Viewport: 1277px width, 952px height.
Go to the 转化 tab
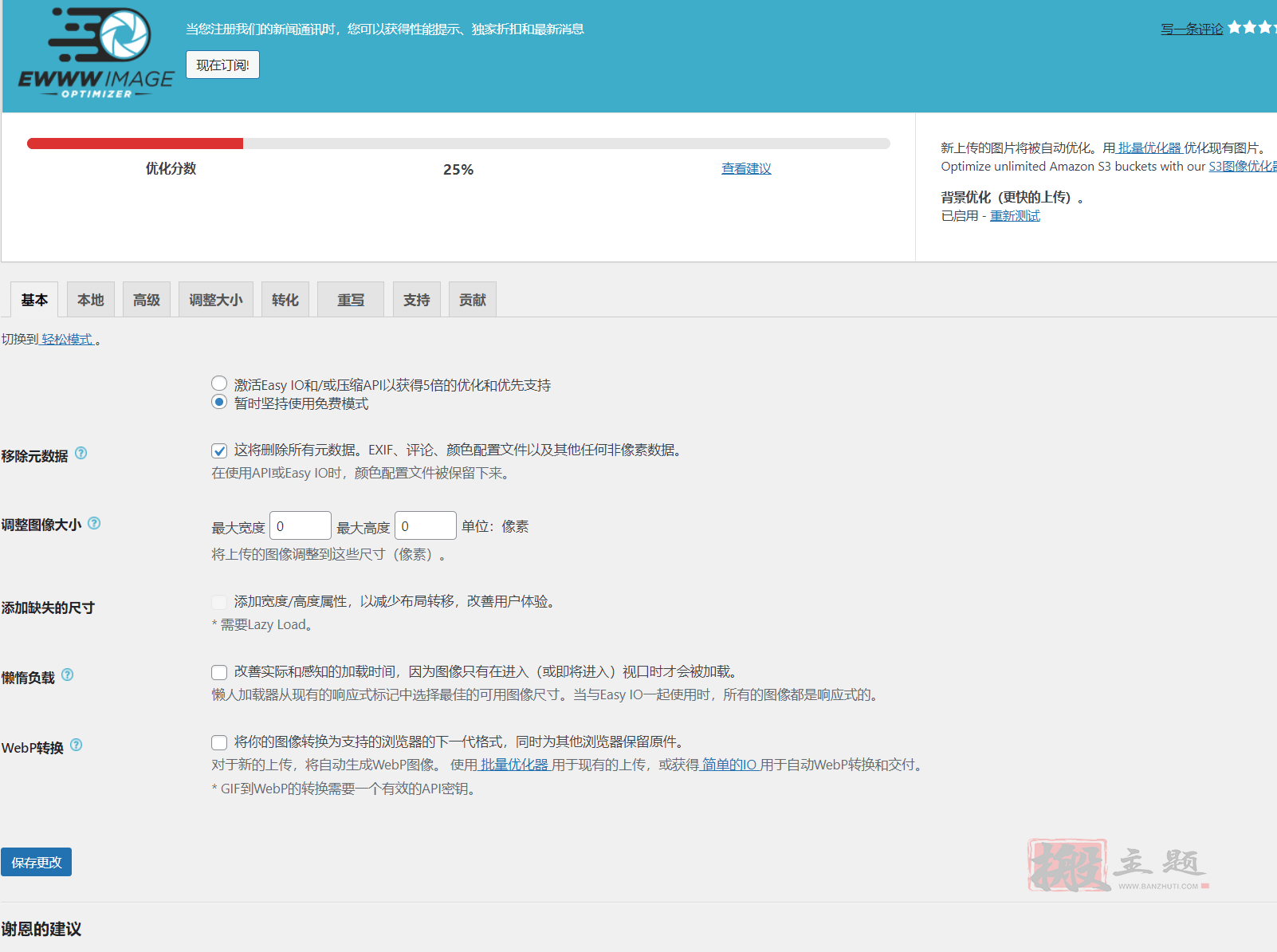coord(285,300)
